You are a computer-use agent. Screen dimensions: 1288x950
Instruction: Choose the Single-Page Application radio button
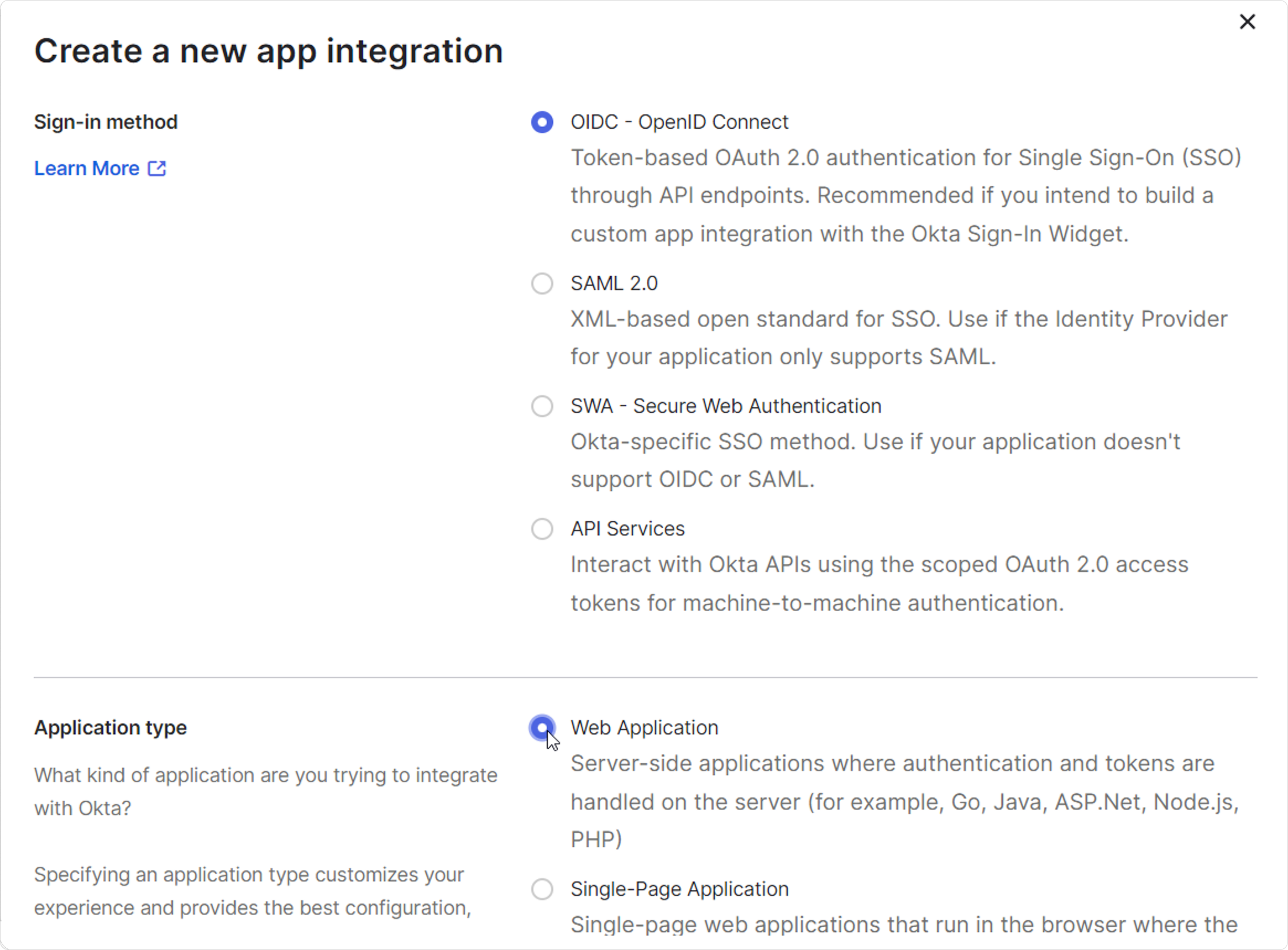[x=542, y=889]
